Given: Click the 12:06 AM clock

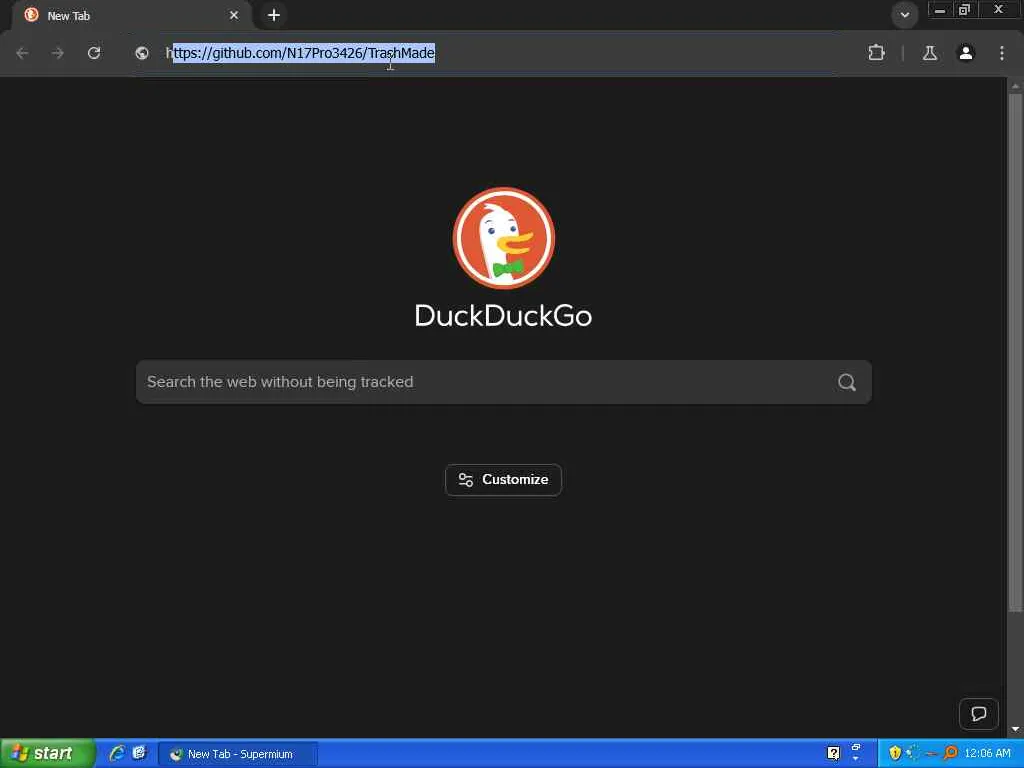Looking at the screenshot, I should pyautogui.click(x=987, y=754).
